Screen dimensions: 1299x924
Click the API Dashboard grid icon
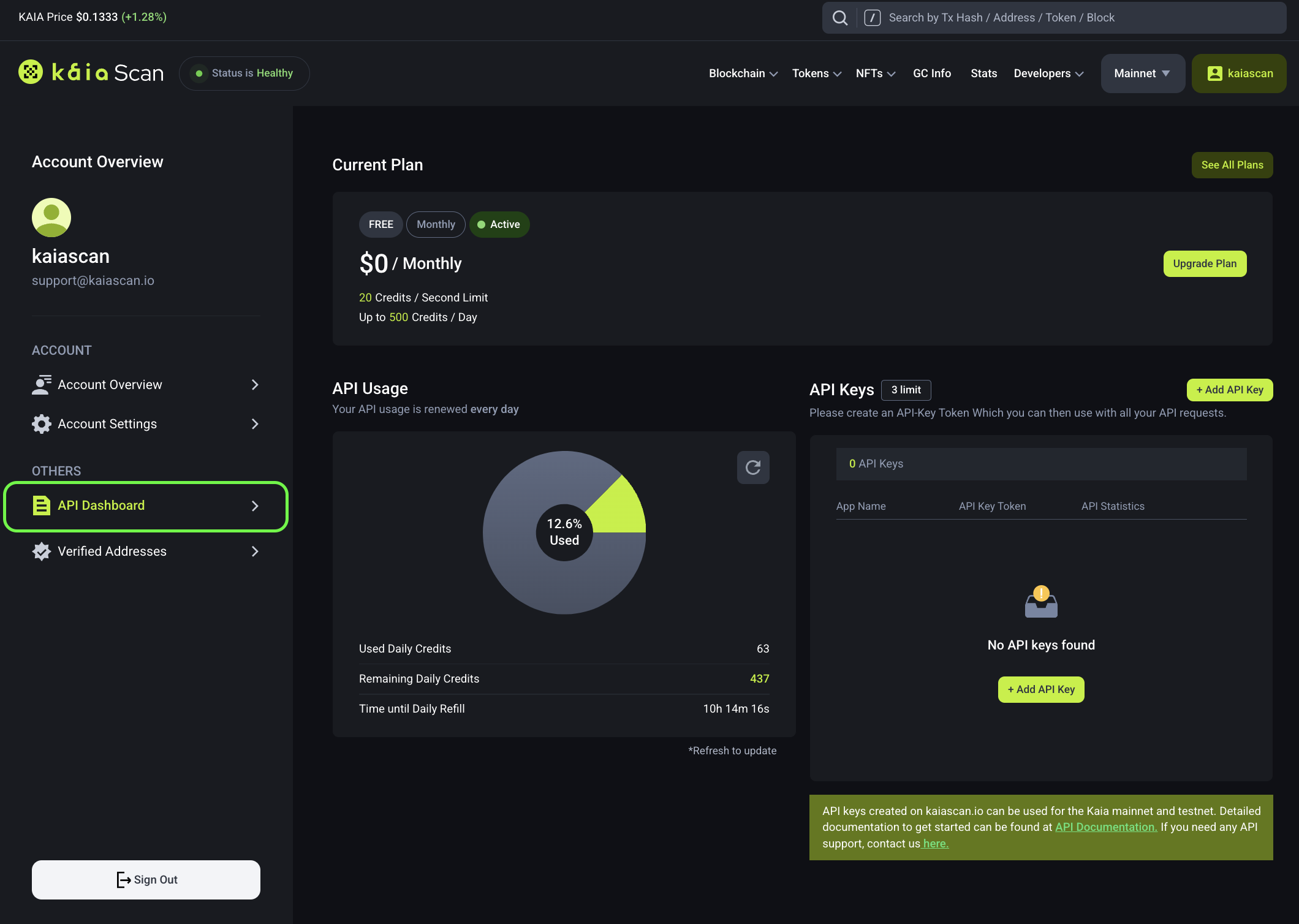[x=41, y=505]
